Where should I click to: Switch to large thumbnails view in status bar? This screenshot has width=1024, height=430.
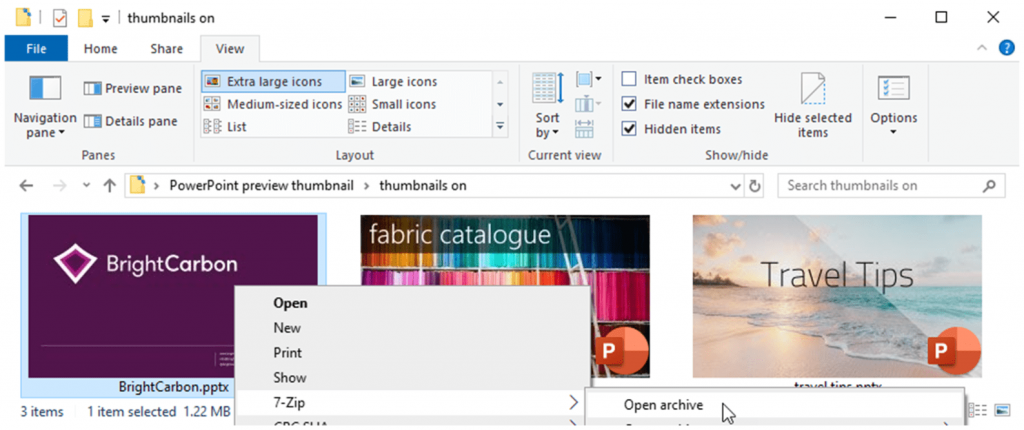pyautogui.click(x=1002, y=410)
